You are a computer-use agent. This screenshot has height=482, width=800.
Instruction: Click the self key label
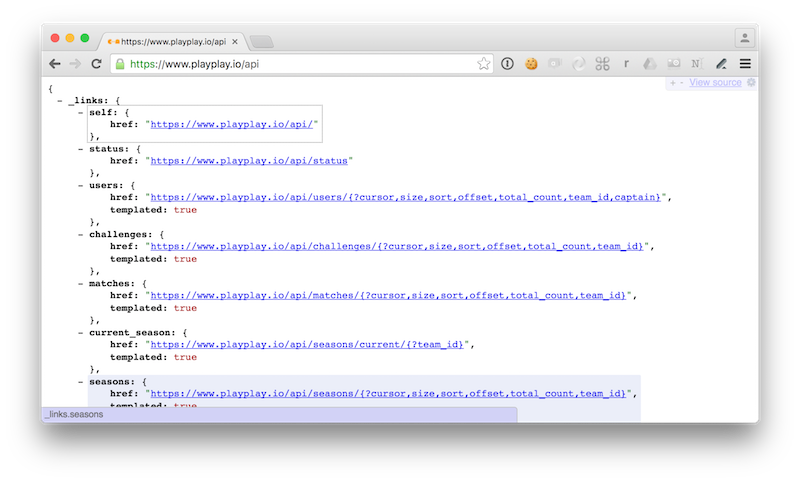(x=103, y=112)
